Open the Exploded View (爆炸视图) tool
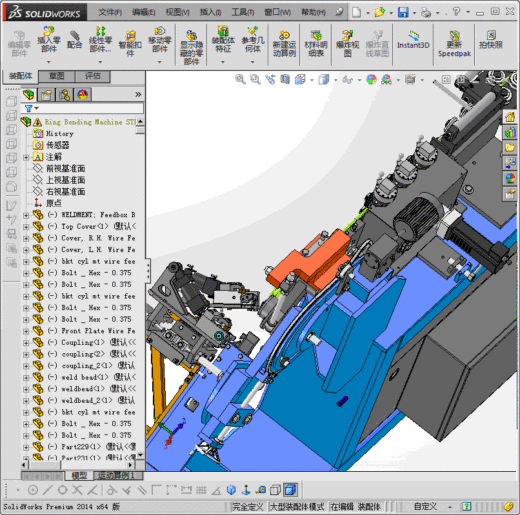This screenshot has width=520, height=515. 348,44
